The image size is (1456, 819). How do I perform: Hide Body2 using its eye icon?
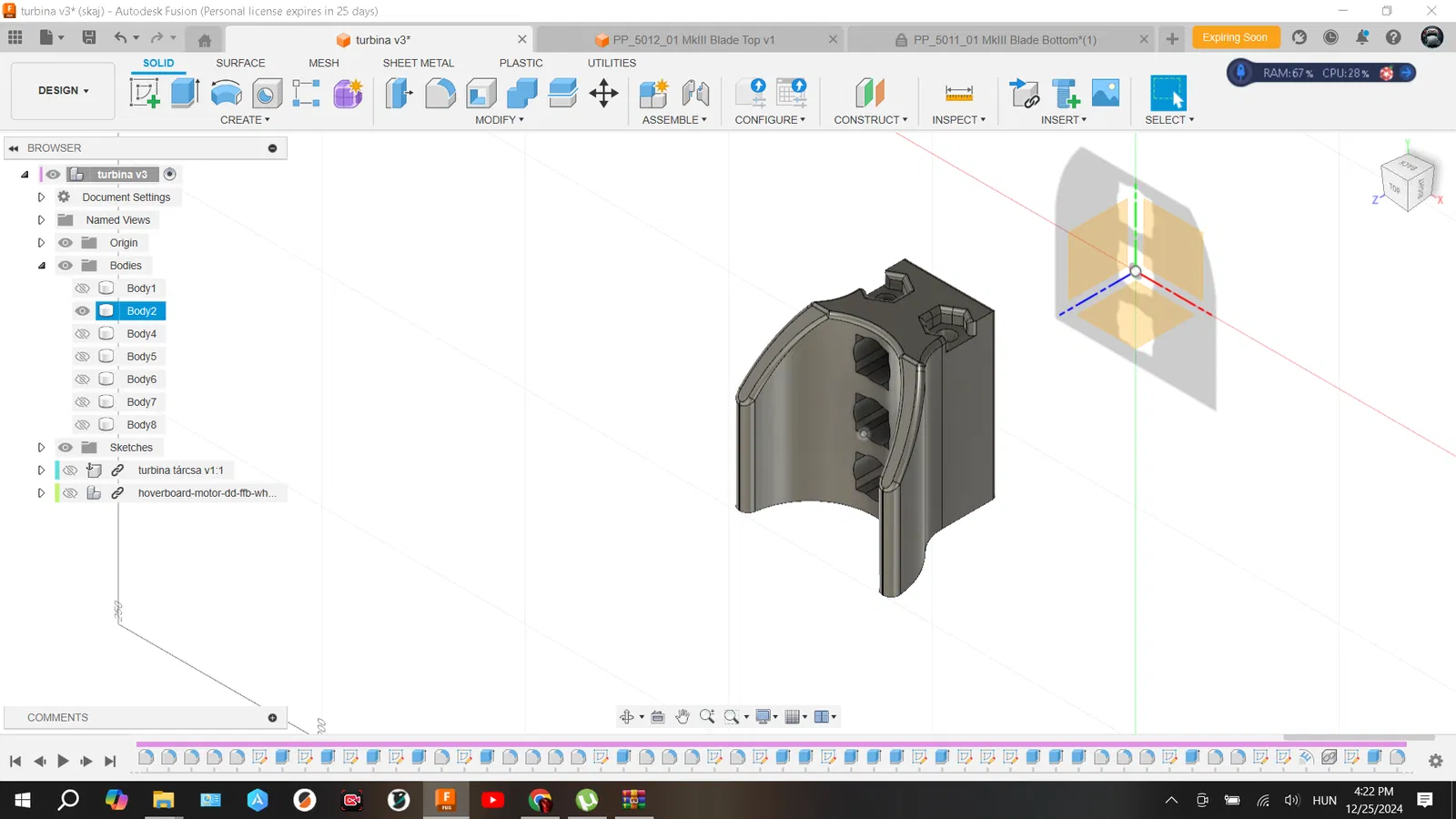(83, 311)
